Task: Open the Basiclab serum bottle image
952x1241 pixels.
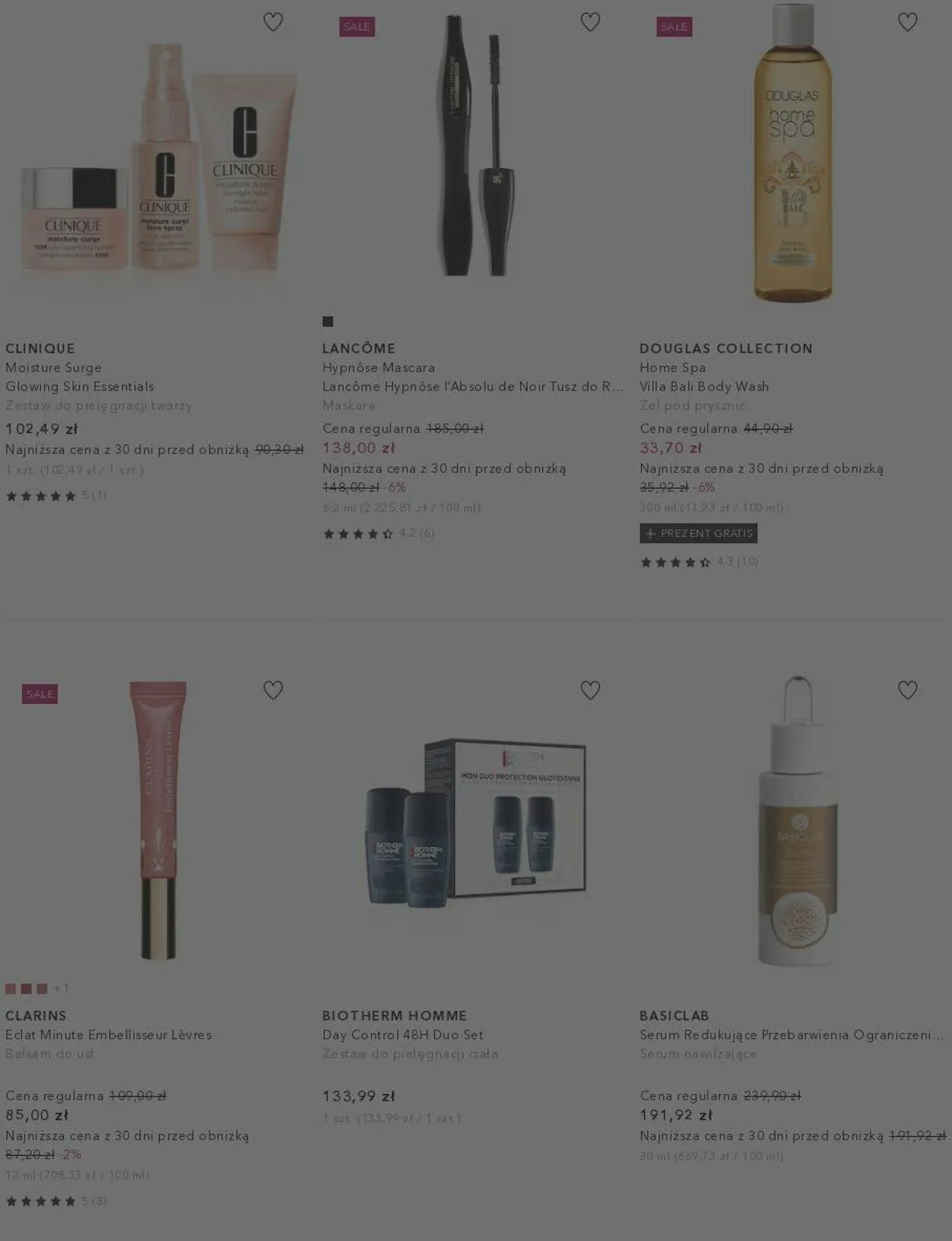Action: 797,820
